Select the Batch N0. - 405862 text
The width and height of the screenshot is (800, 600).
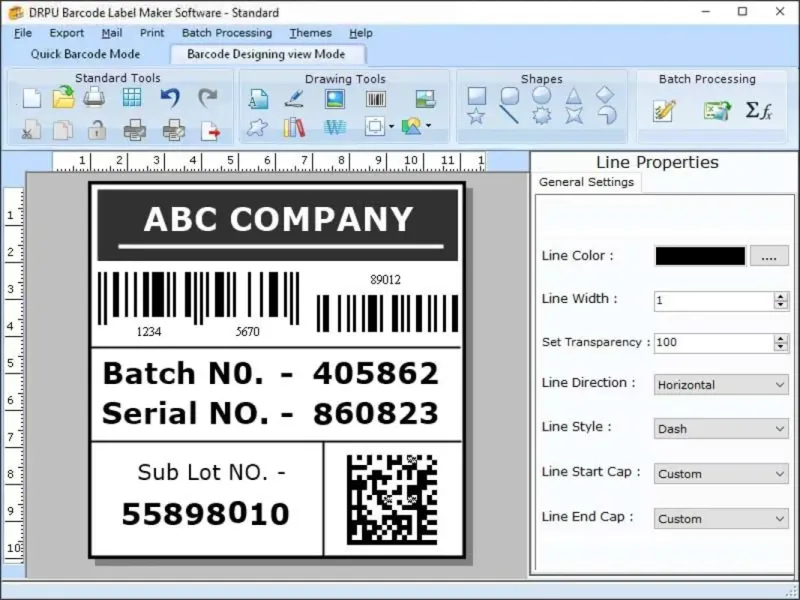(x=270, y=374)
